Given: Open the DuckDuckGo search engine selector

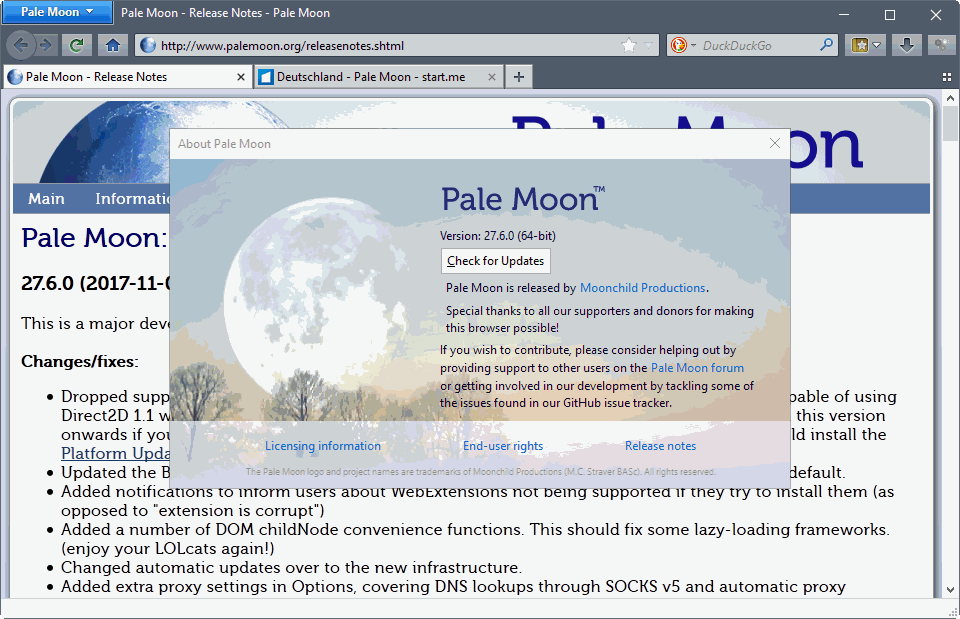Looking at the screenshot, I should [683, 45].
